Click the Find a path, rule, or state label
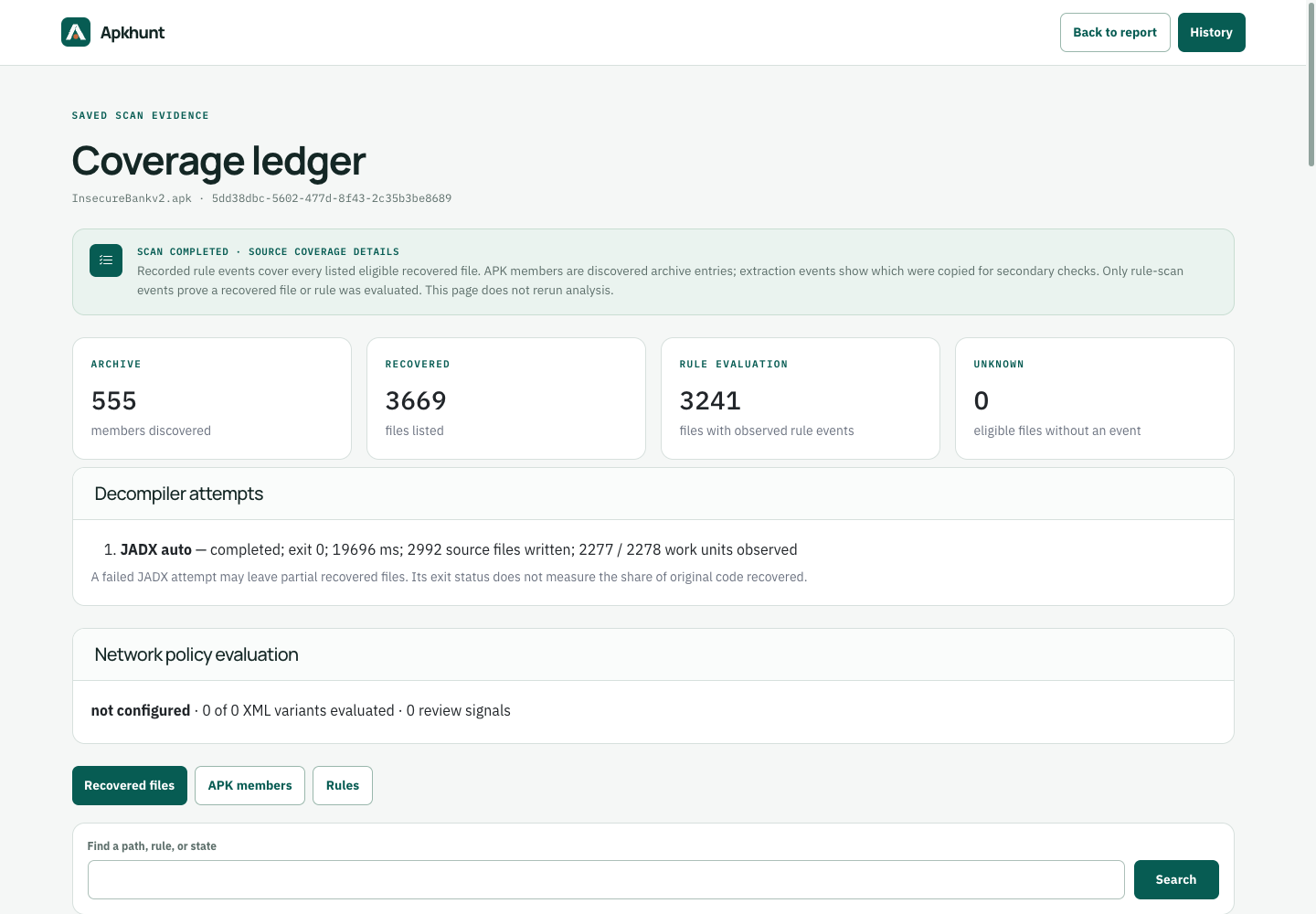Screen dimensions: 1316x914 152,845
